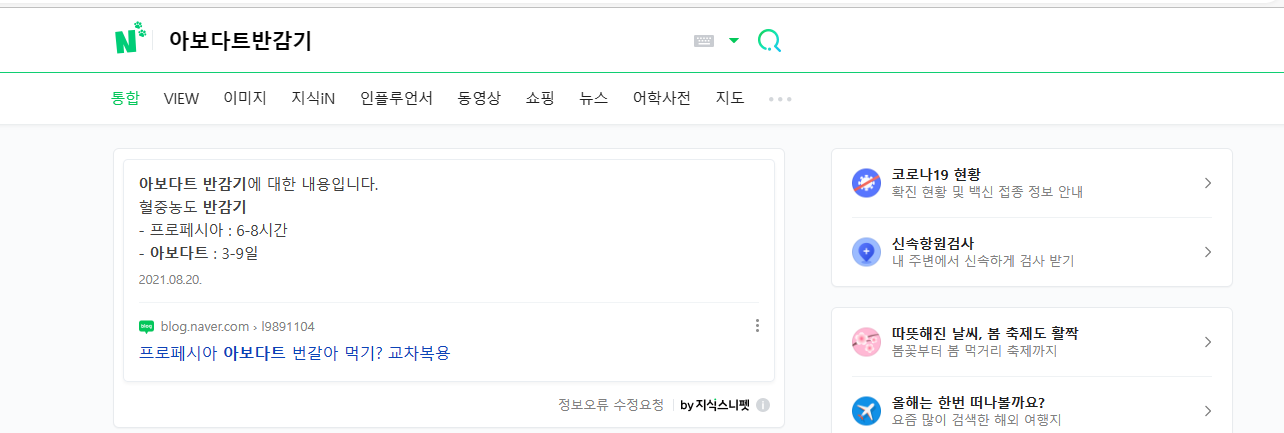
Task: Expand the search autocomplete dropdown arrow
Action: 734,41
